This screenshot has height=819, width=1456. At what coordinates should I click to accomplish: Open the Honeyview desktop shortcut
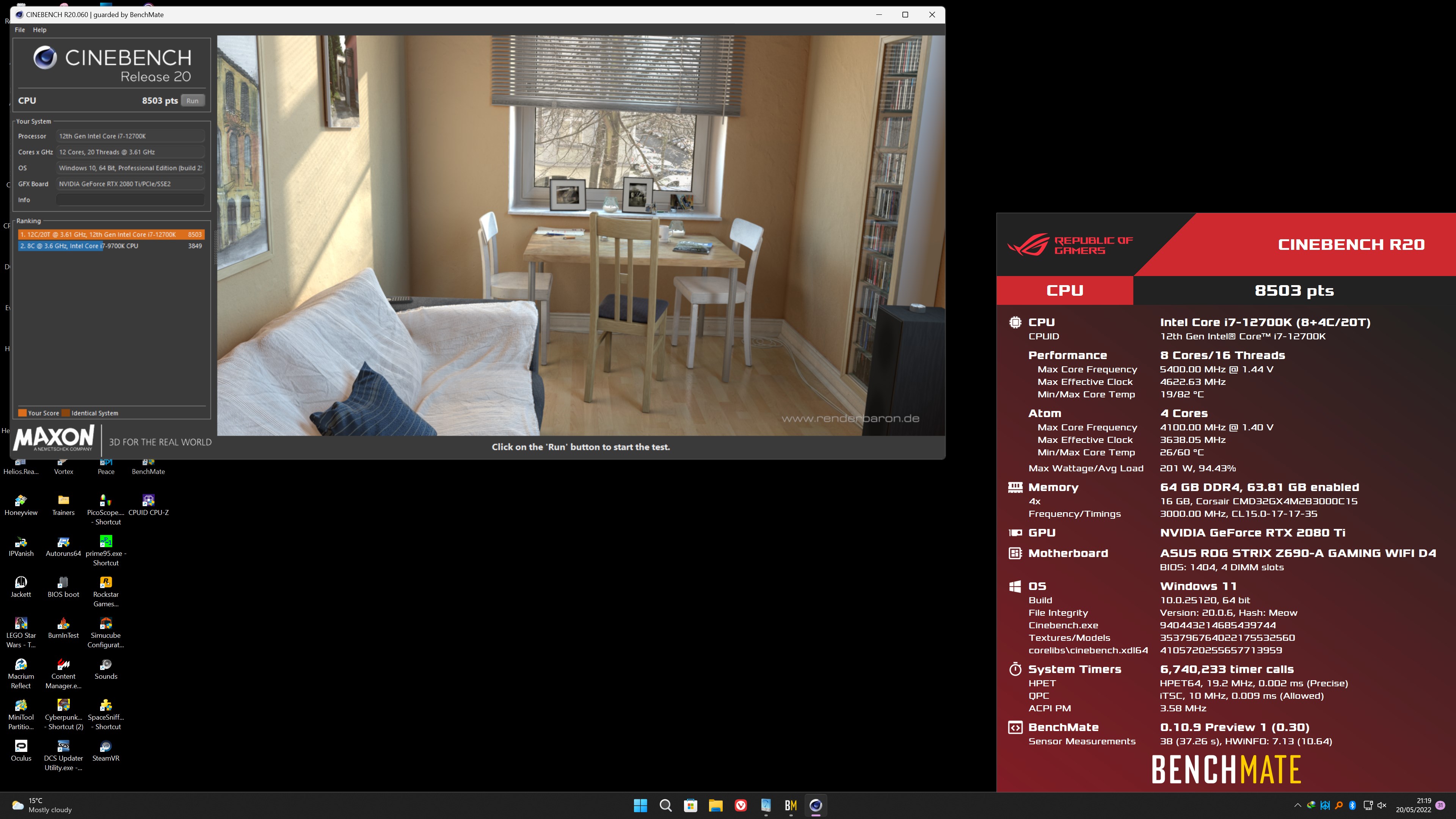click(21, 505)
